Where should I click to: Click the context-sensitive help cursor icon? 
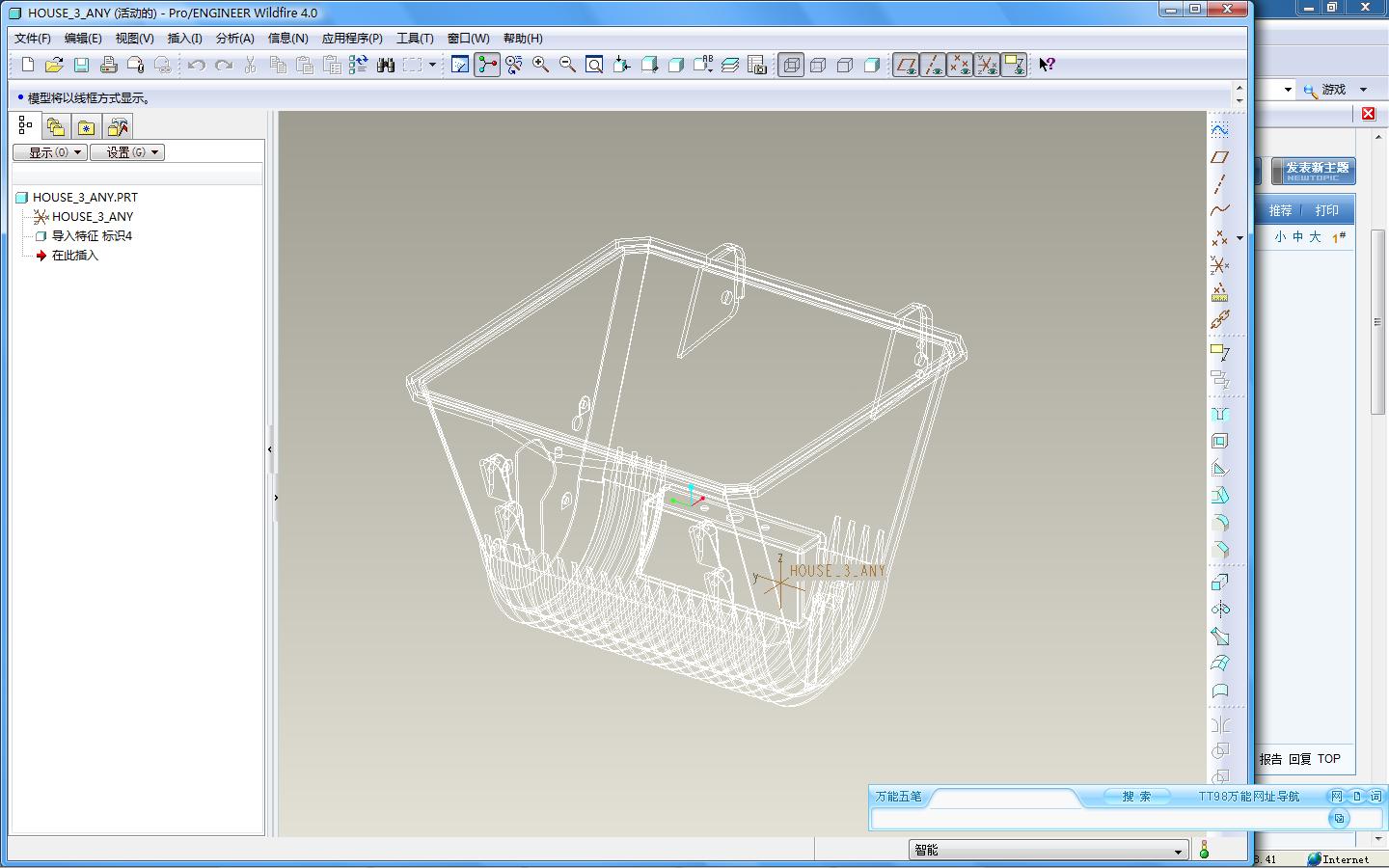tap(1047, 65)
